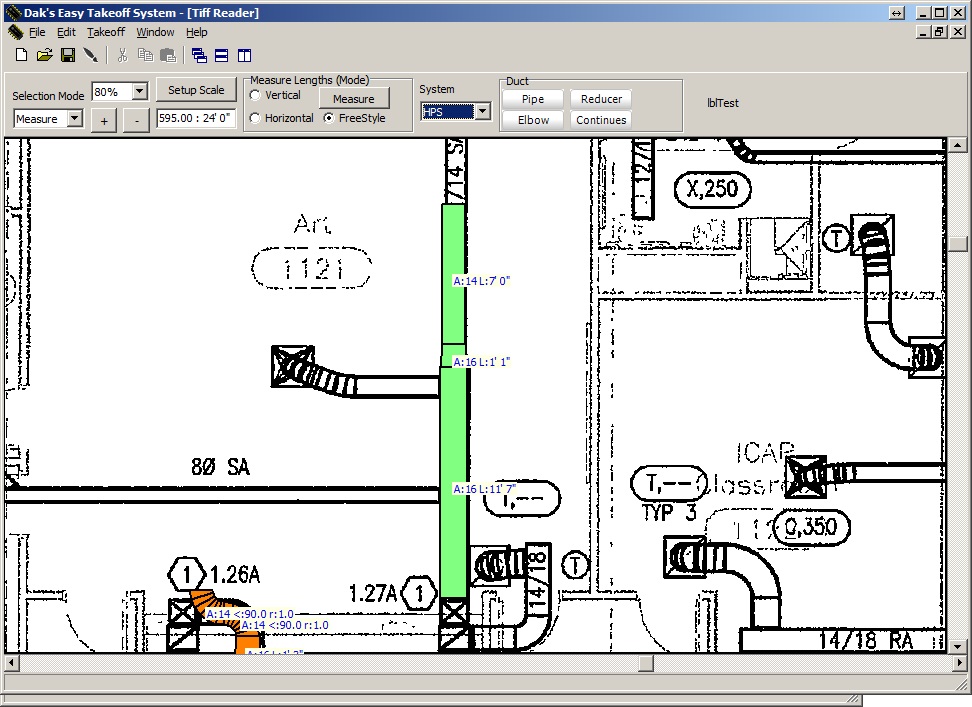
Task: Click the New document toolbar icon
Action: click(x=21, y=55)
